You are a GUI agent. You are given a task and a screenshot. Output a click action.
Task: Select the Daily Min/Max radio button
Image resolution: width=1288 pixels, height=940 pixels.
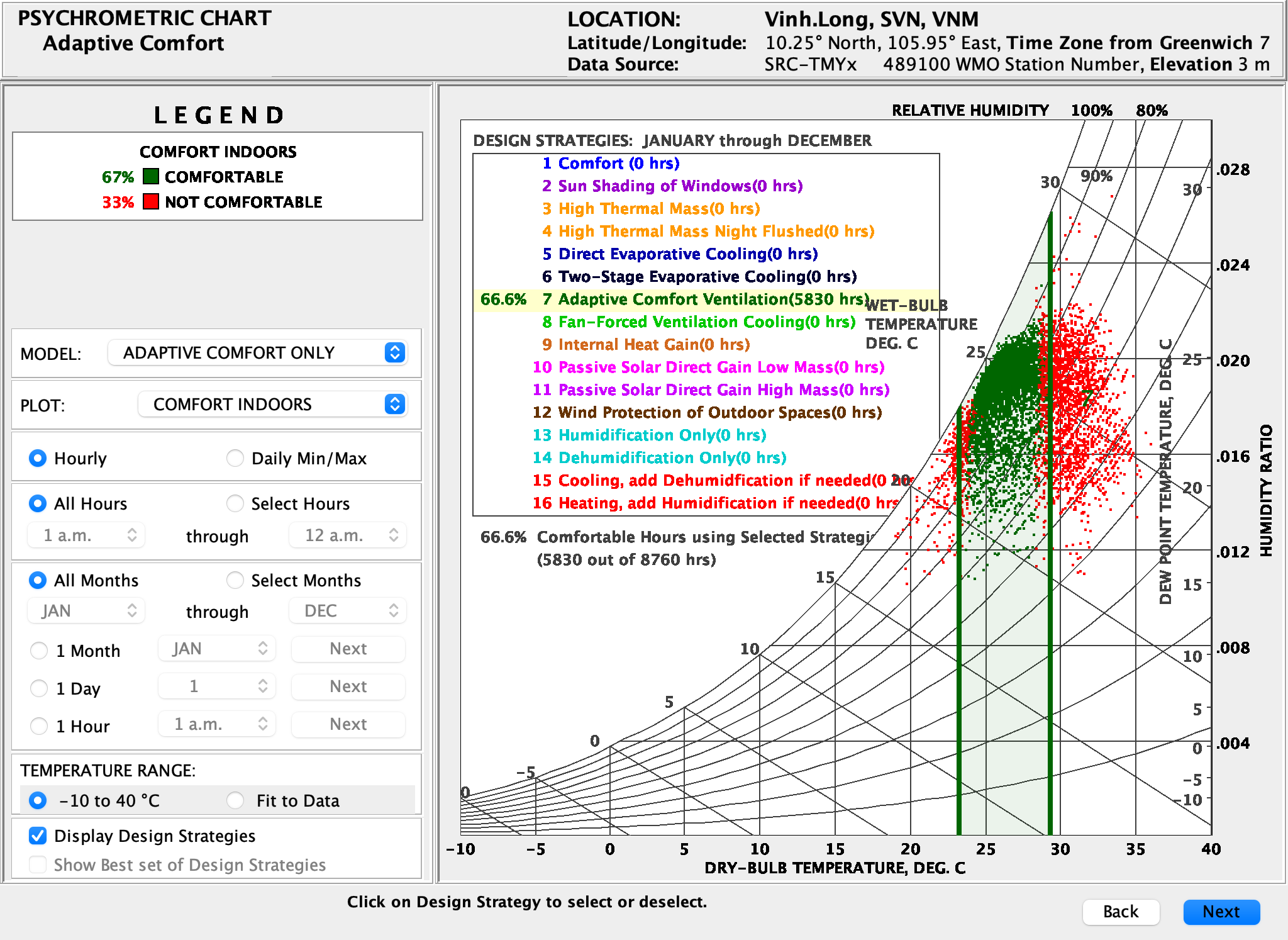point(235,458)
